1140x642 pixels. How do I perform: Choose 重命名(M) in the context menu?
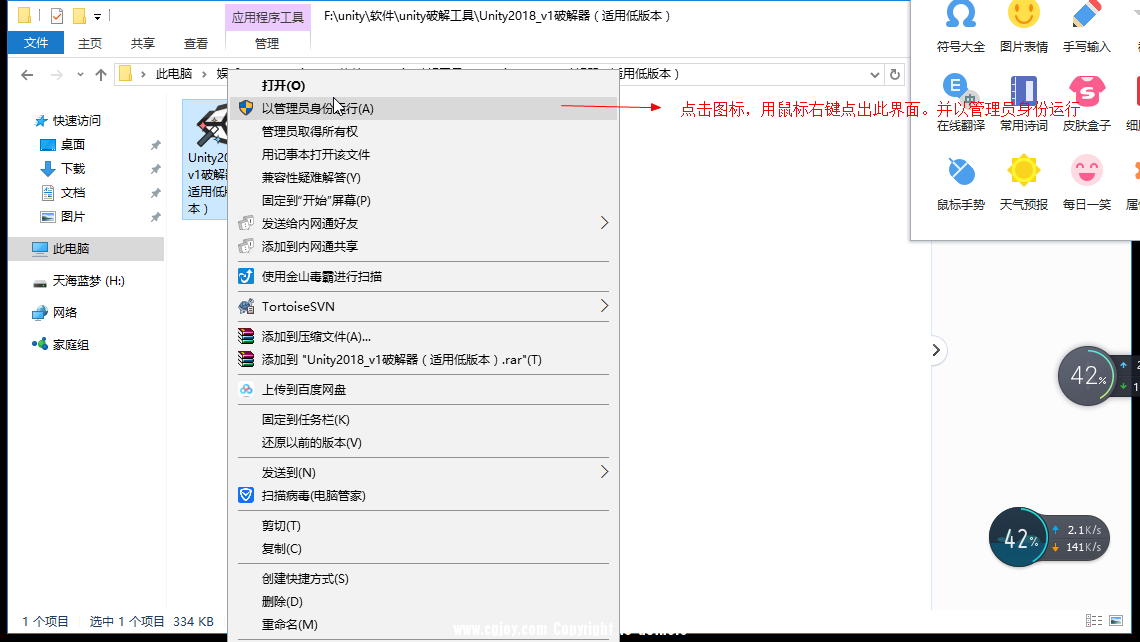pyautogui.click(x=423, y=625)
